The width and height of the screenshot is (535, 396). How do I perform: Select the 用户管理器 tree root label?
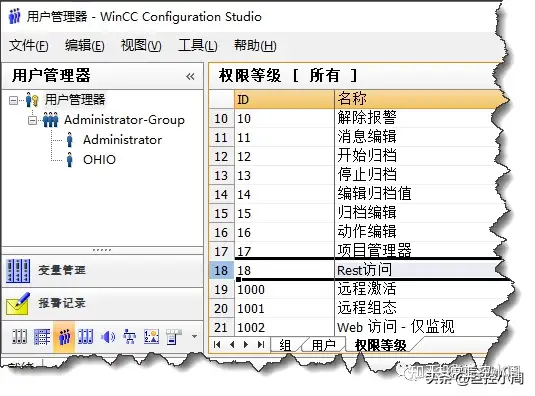[x=75, y=100]
